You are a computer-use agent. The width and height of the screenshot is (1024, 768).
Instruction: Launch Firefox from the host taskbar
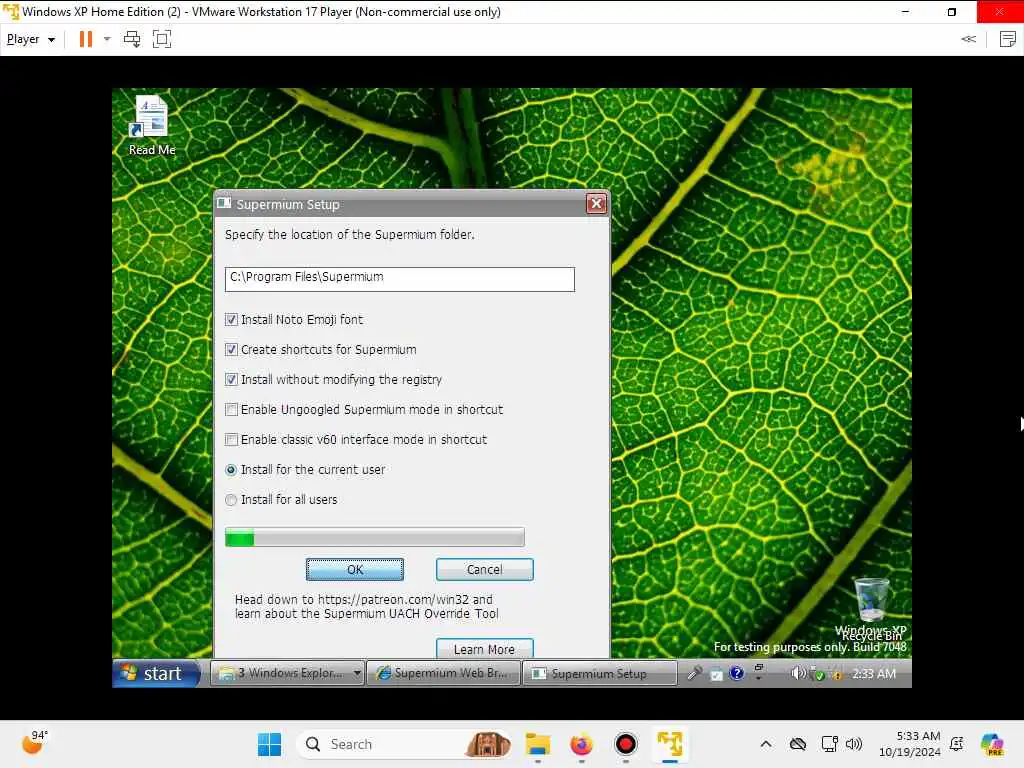pyautogui.click(x=581, y=744)
